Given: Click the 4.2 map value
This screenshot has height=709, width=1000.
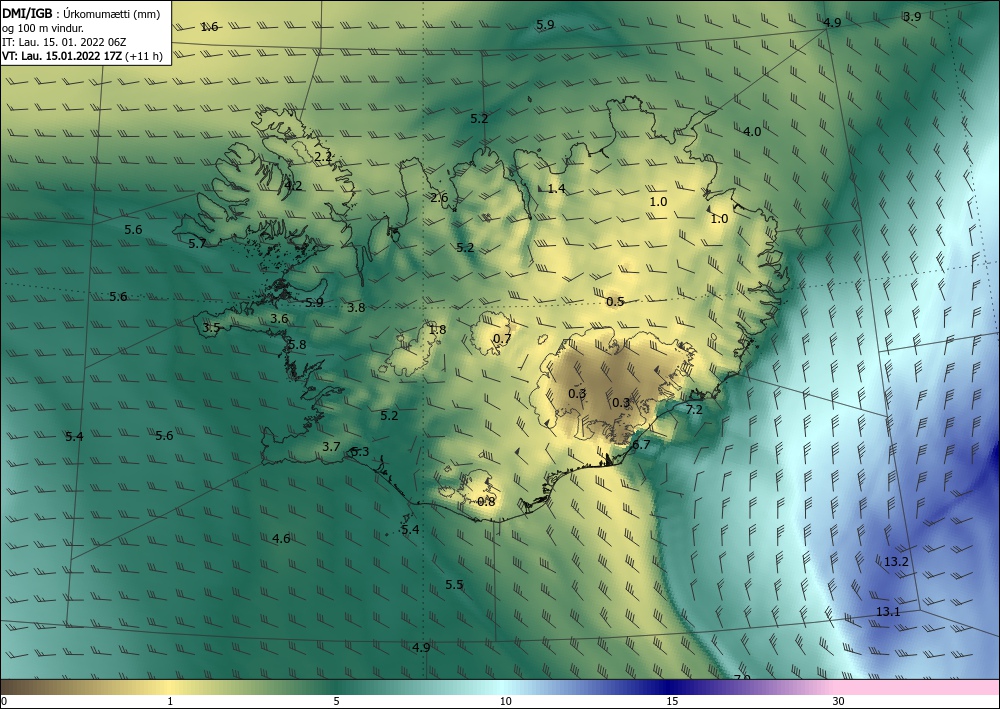Looking at the screenshot, I should tap(293, 186).
